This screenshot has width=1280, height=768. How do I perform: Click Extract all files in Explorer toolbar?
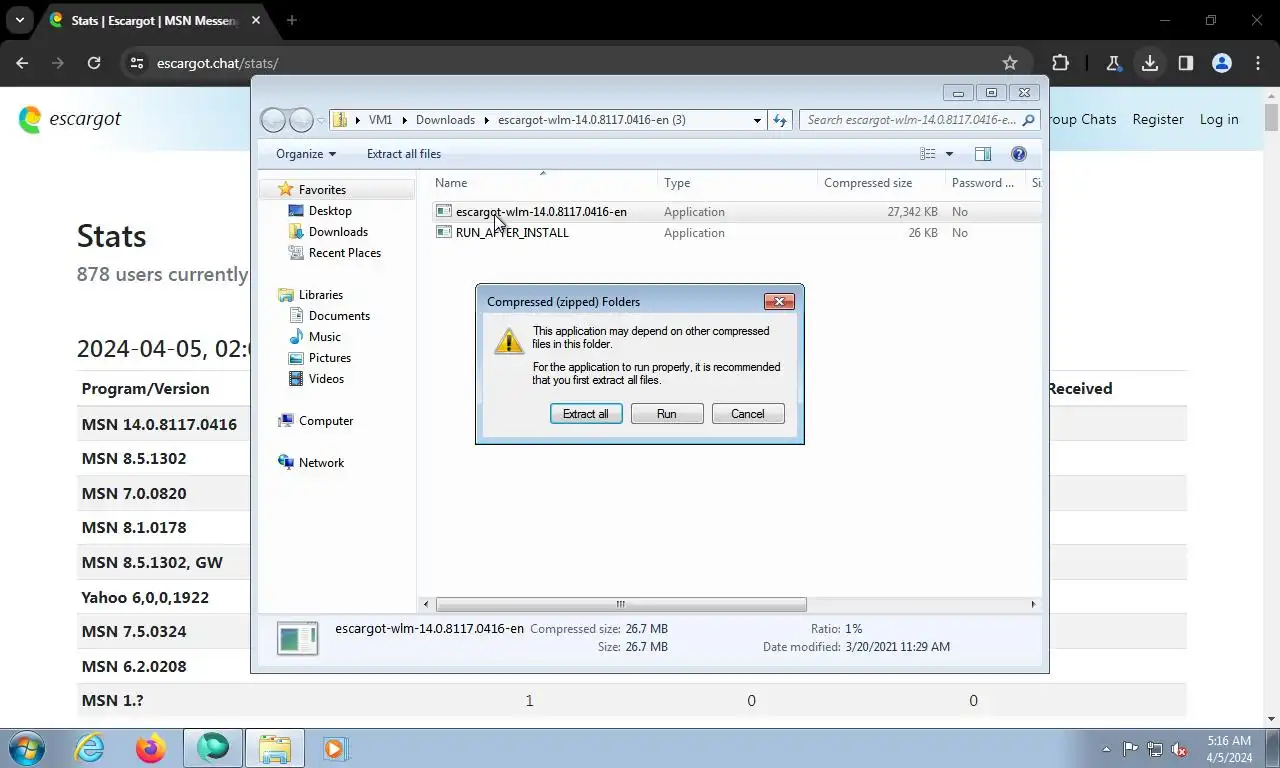coord(404,154)
